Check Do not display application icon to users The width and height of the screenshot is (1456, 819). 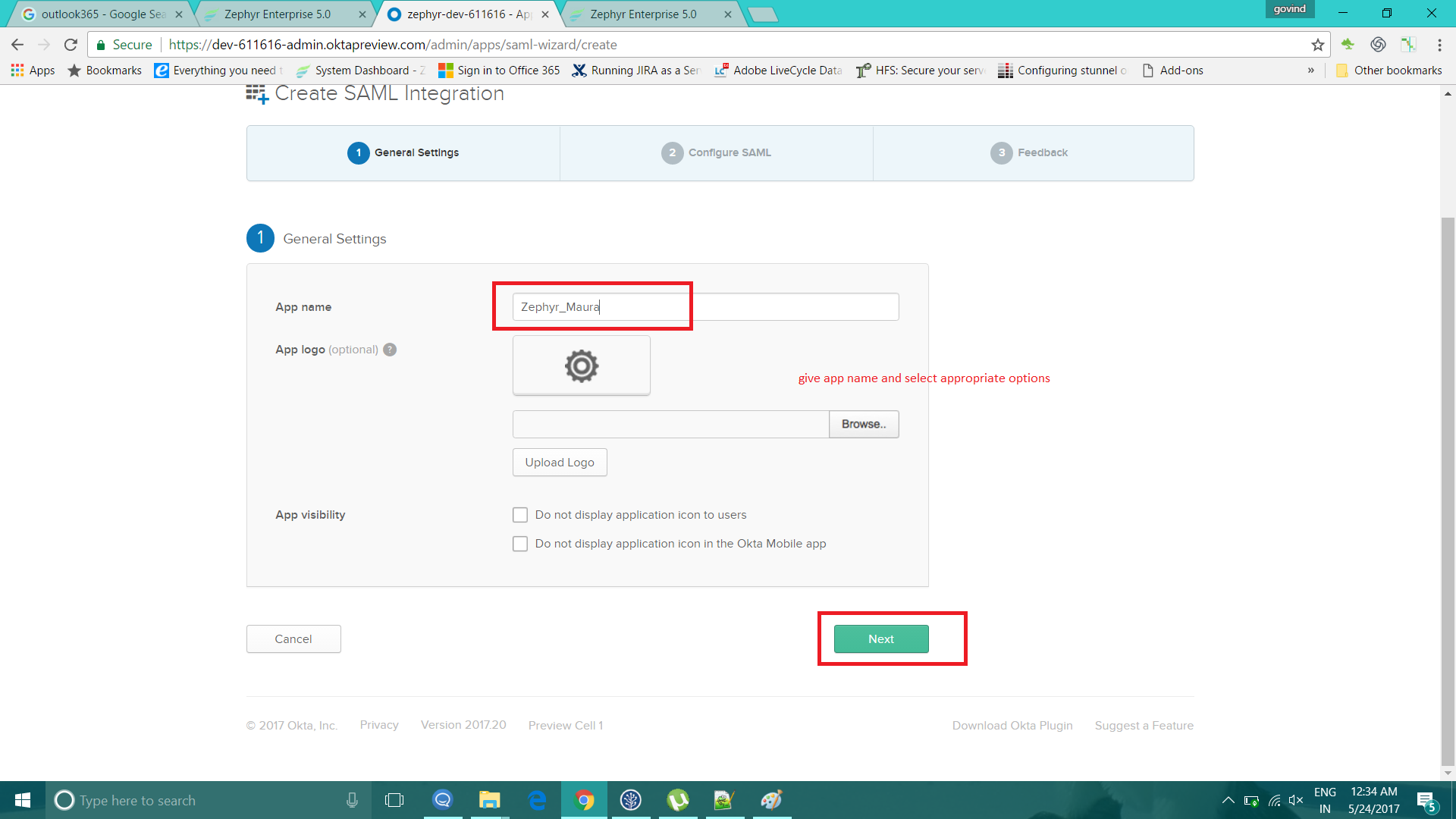[520, 515]
